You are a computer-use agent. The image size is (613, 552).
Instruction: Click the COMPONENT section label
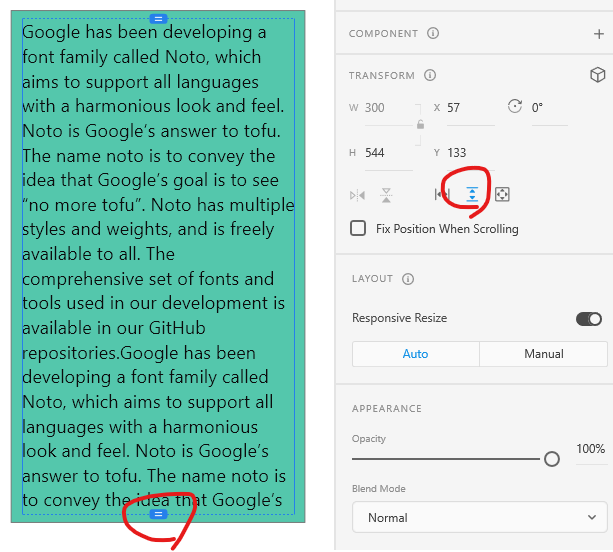point(383,34)
